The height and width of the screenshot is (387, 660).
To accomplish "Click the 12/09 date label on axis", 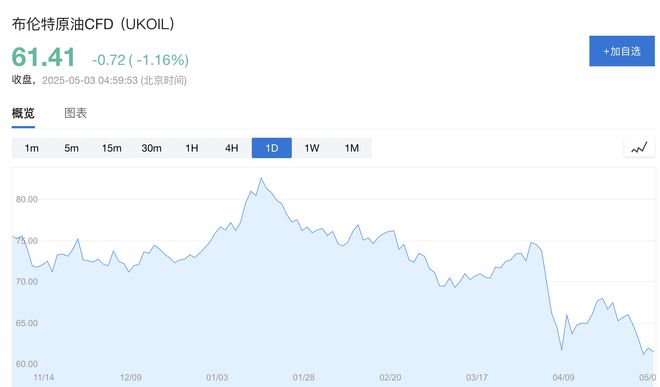I will pyautogui.click(x=130, y=377).
